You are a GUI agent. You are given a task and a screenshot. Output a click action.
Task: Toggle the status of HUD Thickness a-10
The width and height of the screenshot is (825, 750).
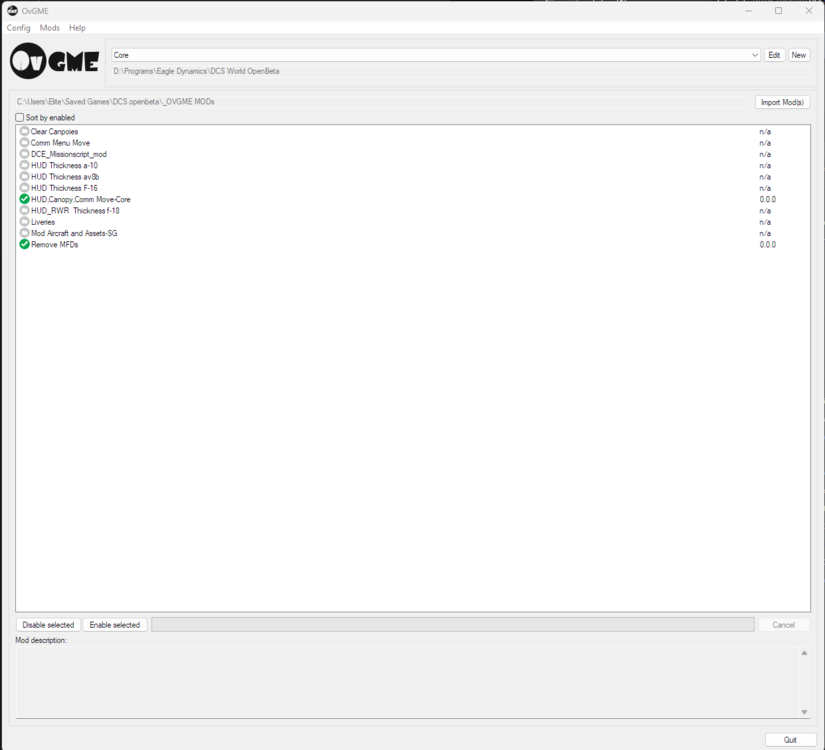click(x=23, y=165)
